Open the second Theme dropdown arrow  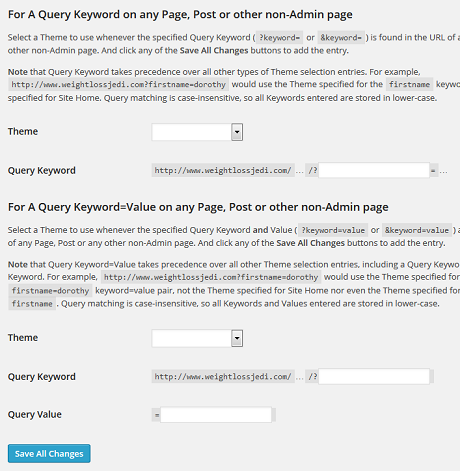237,338
